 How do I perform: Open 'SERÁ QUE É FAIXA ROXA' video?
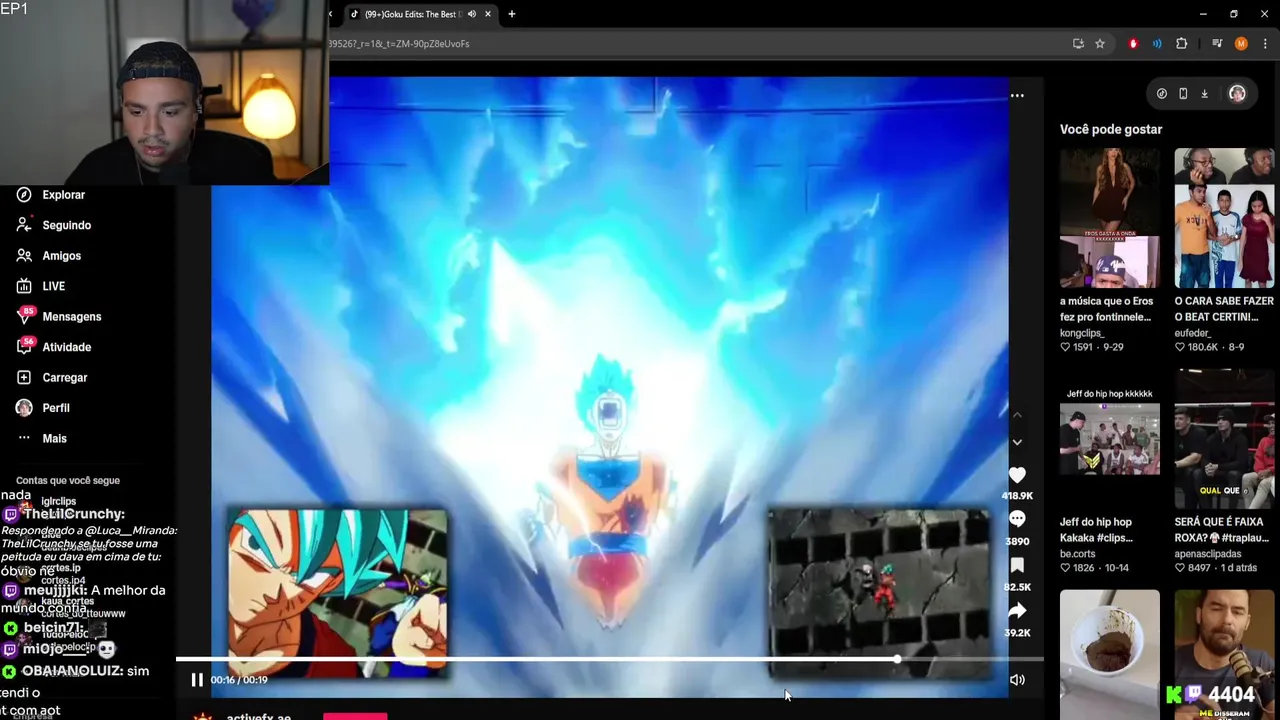tap(1224, 439)
